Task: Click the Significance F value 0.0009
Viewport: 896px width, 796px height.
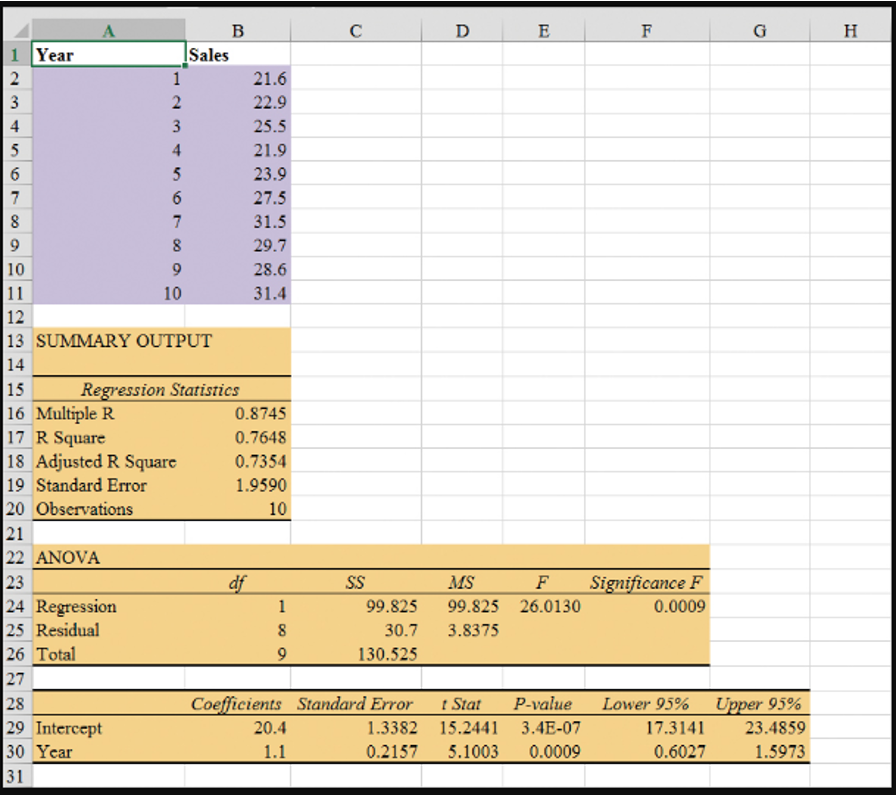Action: click(x=646, y=606)
